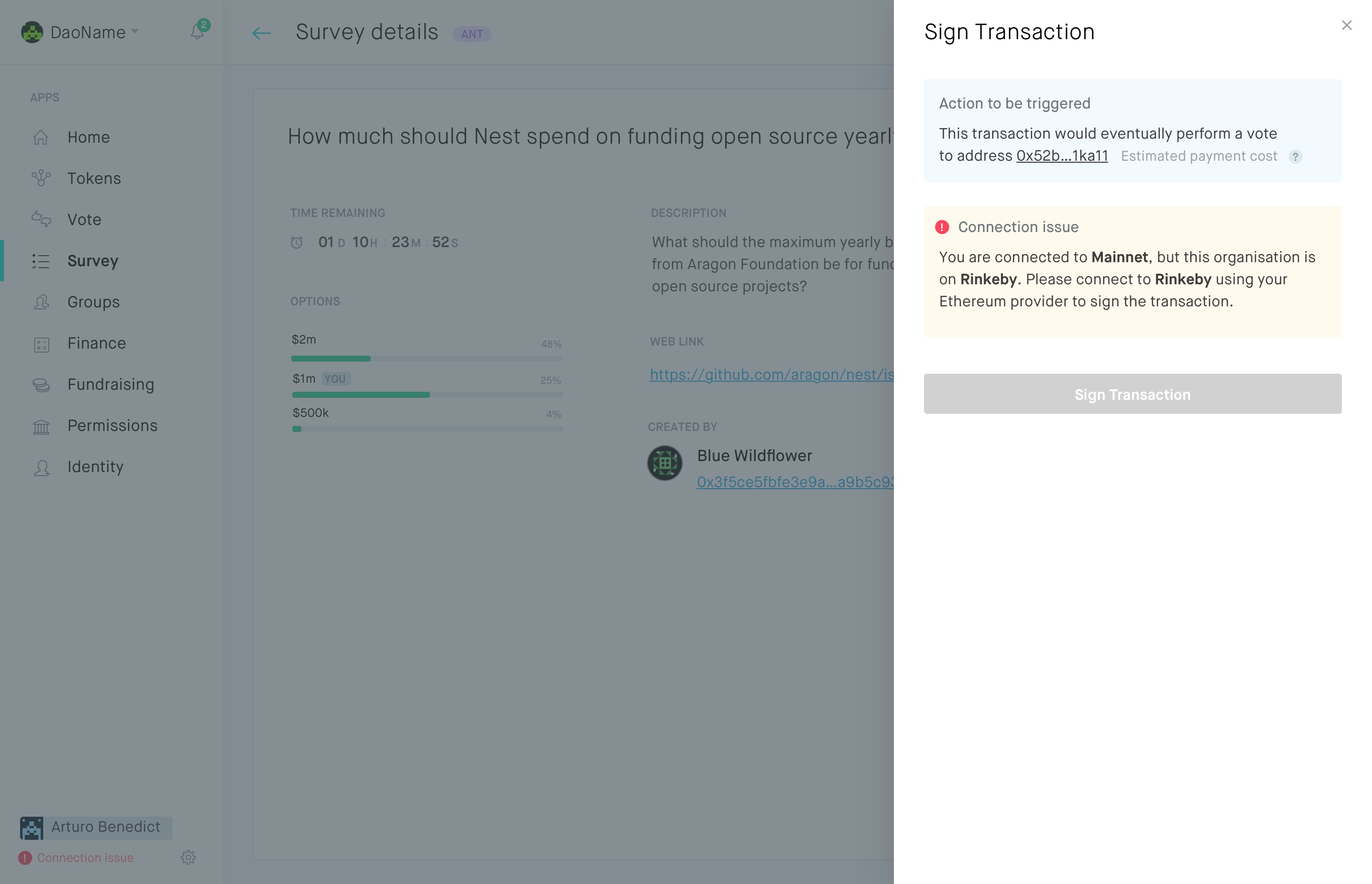Image resolution: width=1372 pixels, height=884 pixels.
Task: Click the "Action to be triggered" heading
Action: (x=1014, y=104)
